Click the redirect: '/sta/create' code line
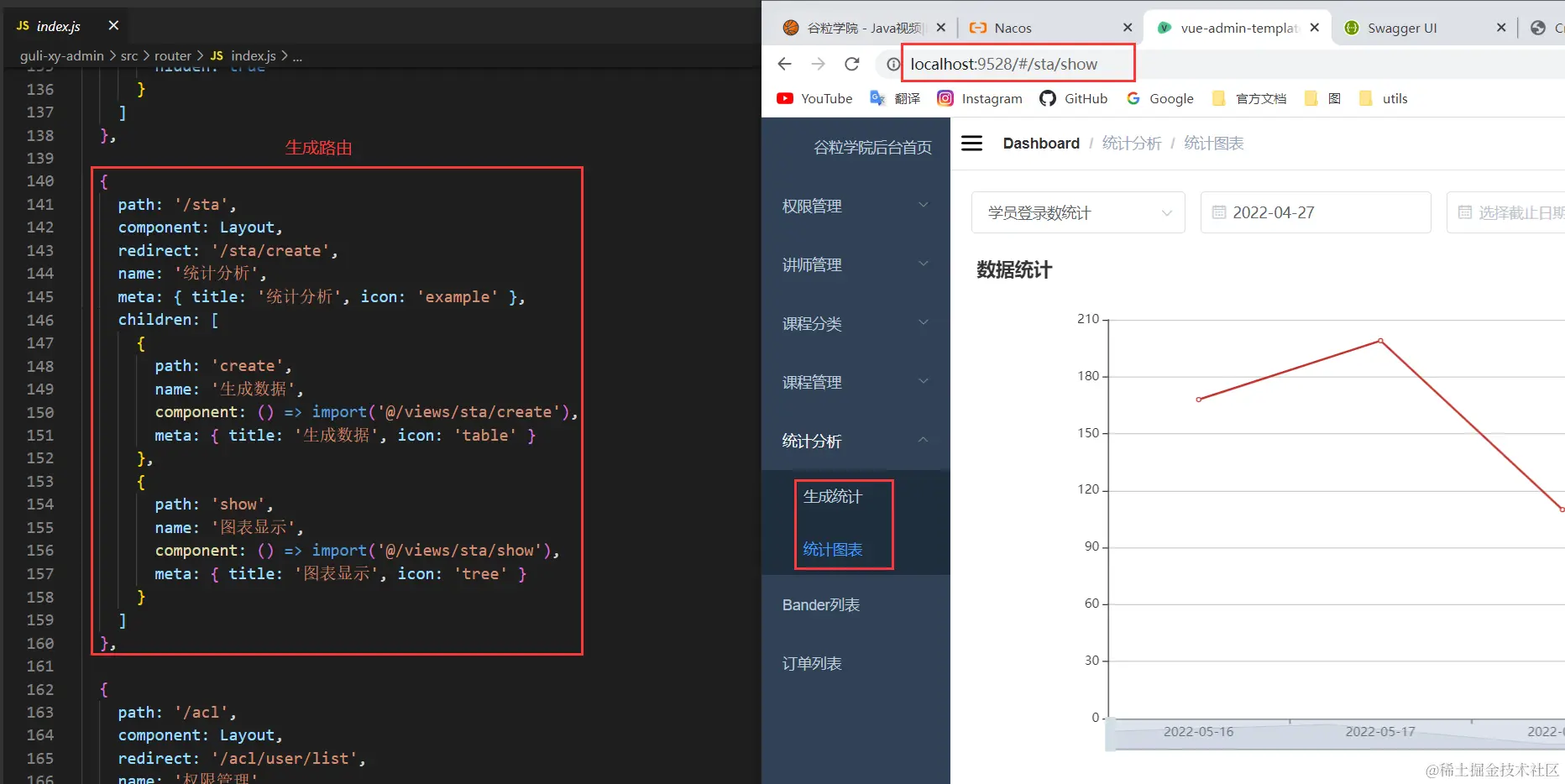Screen dimensions: 1565x784 tap(228, 251)
